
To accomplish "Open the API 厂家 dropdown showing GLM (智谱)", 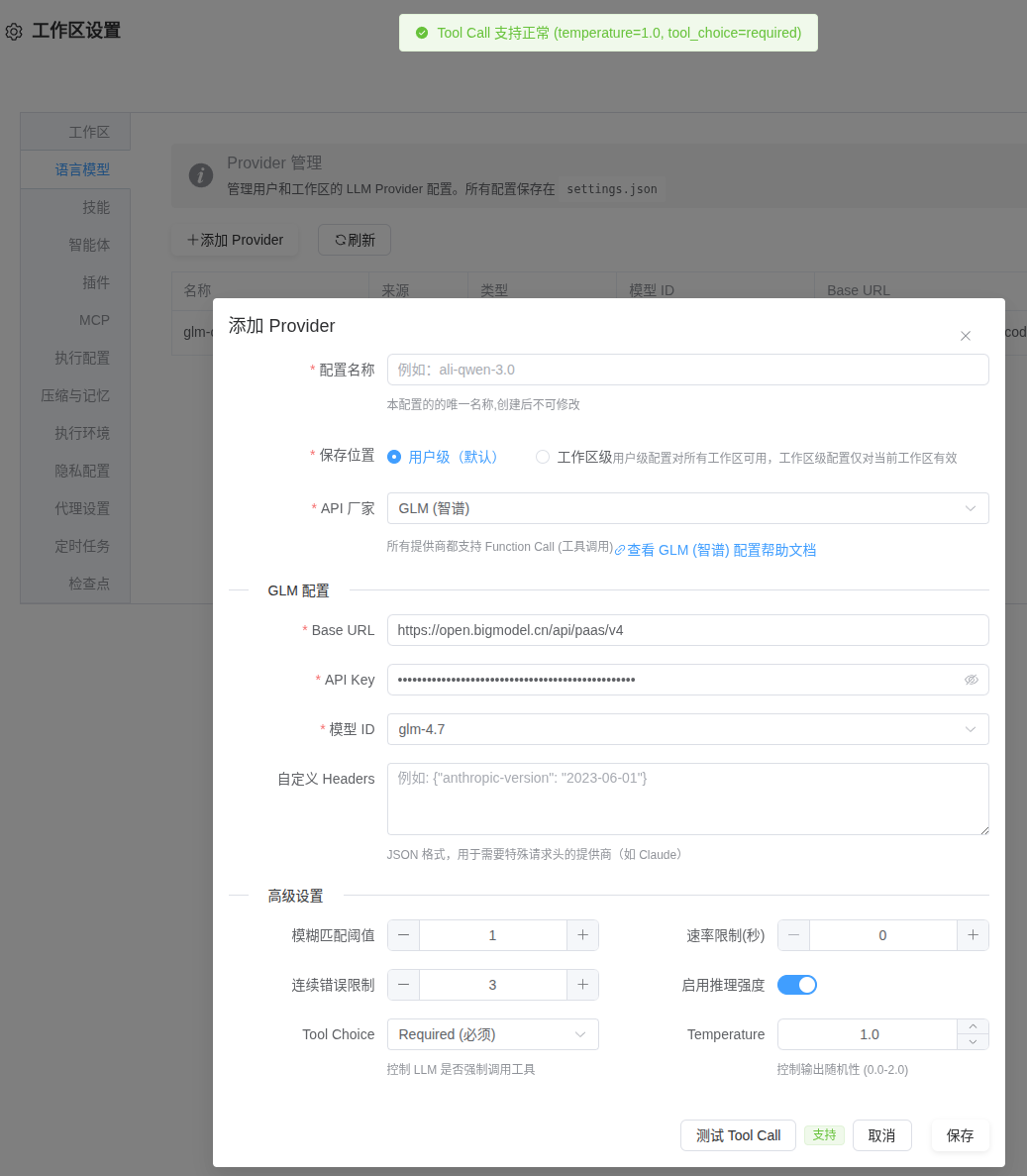I will 687,507.
